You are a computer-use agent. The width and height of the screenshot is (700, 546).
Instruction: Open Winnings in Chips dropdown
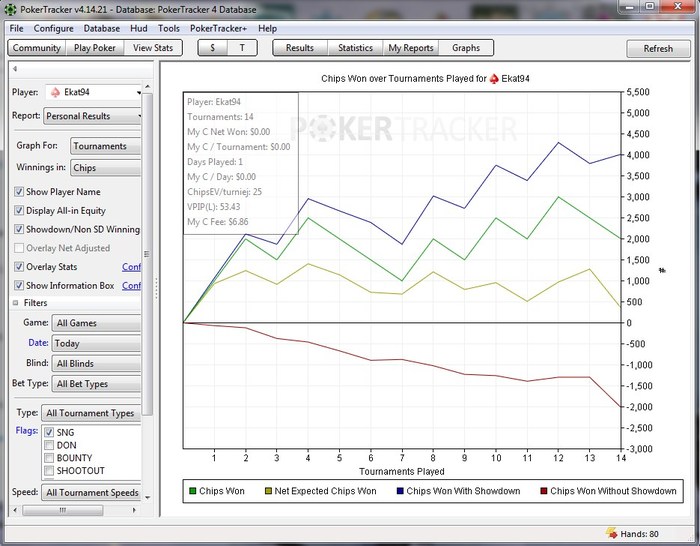point(105,168)
